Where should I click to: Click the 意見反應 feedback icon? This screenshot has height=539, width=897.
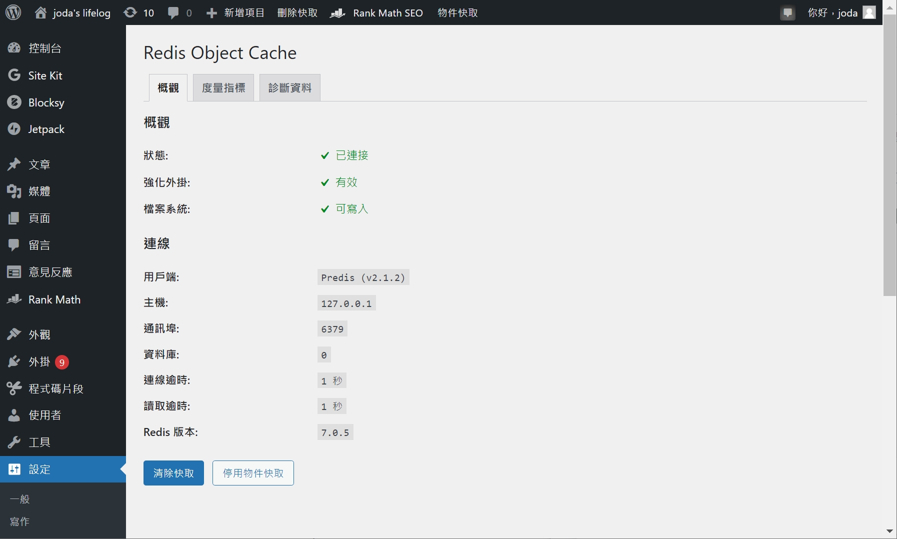tap(14, 272)
